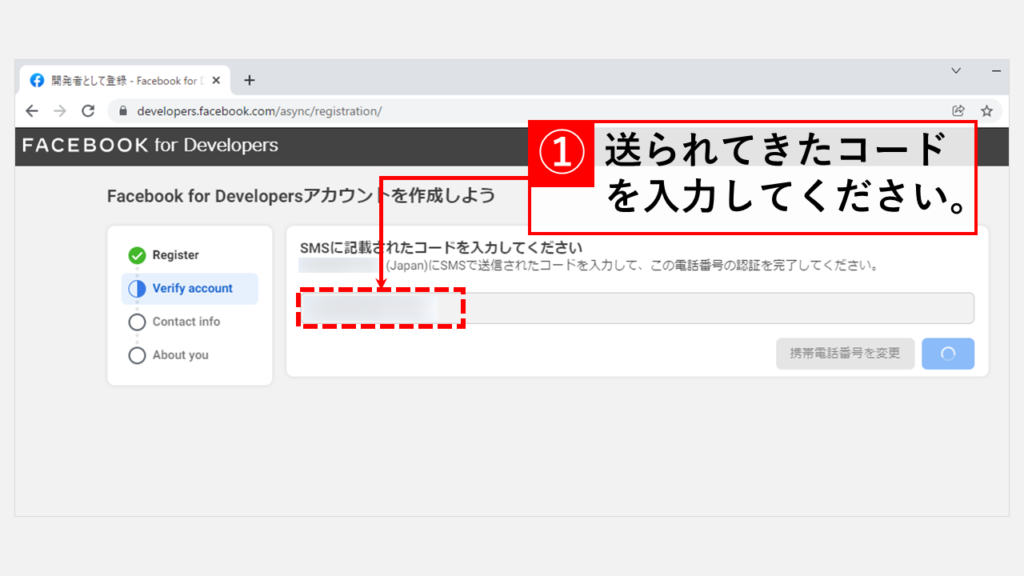1024x576 pixels.
Task: Select the 開発者として登録 browser tab
Action: pyautogui.click(x=120, y=80)
